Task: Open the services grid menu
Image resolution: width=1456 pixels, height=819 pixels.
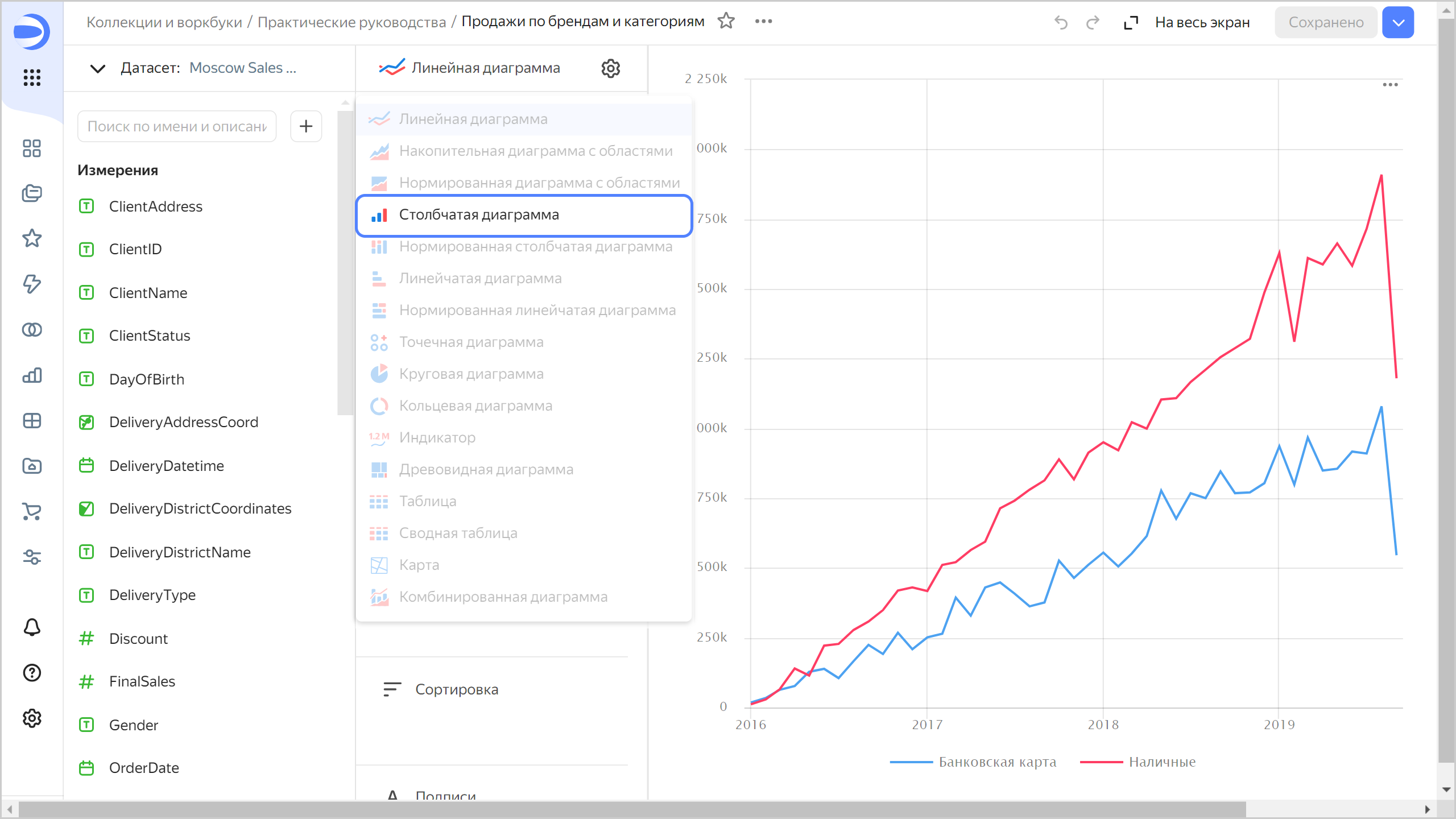Action: tap(32, 77)
